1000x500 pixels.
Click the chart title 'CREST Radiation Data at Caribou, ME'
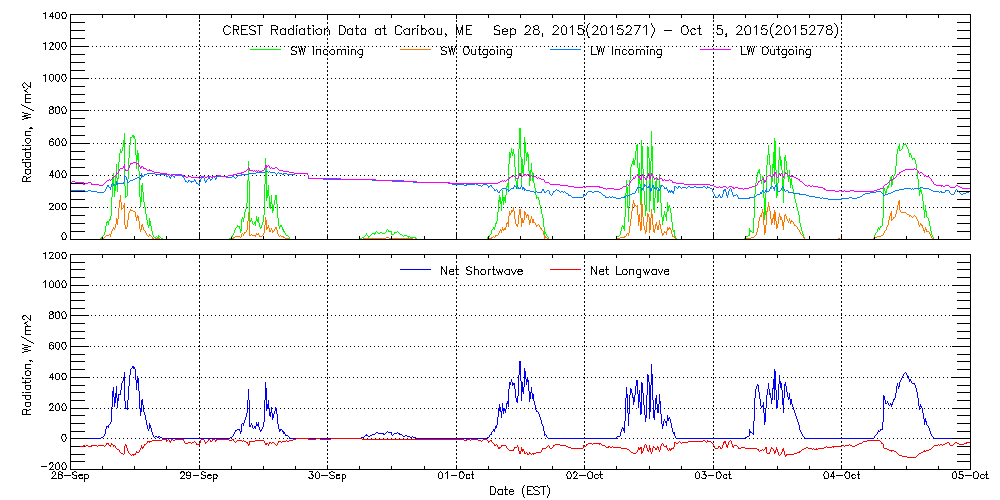point(340,31)
